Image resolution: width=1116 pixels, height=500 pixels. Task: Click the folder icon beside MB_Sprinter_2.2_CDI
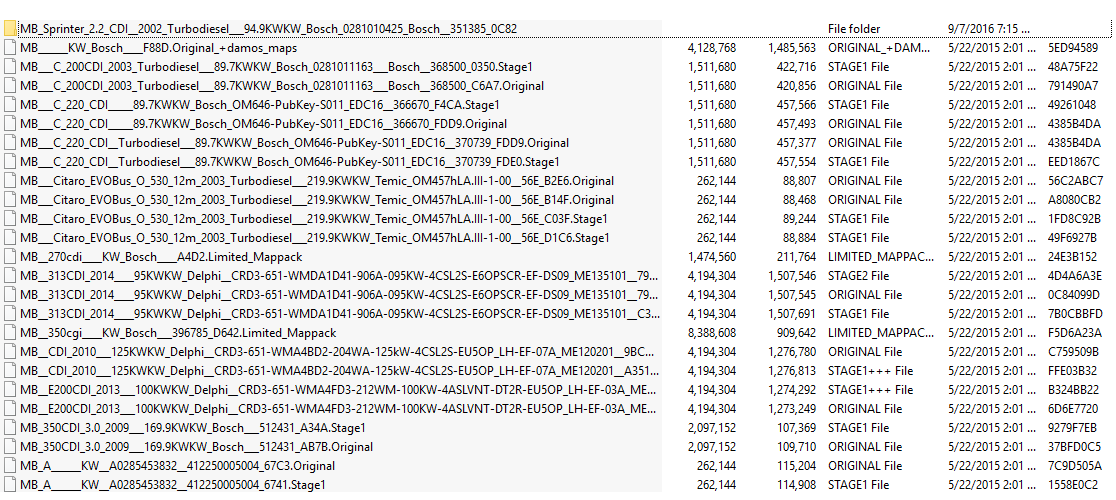point(9,29)
